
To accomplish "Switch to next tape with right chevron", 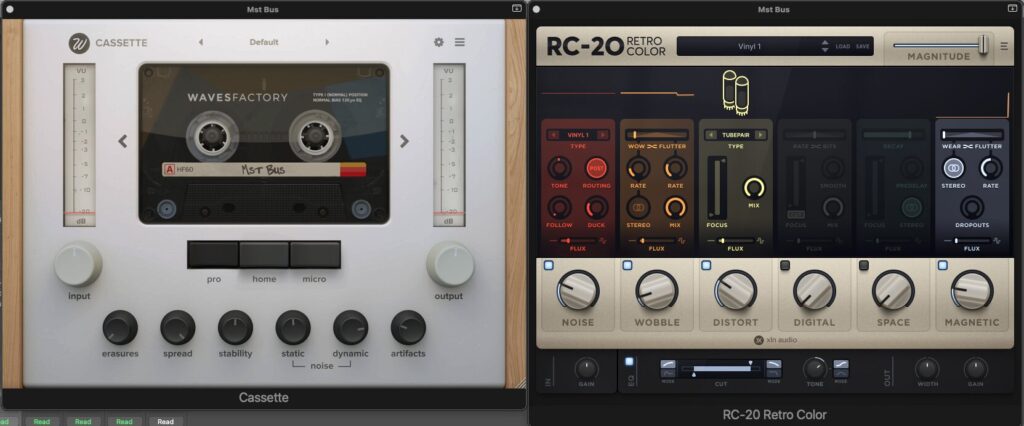I will [404, 141].
